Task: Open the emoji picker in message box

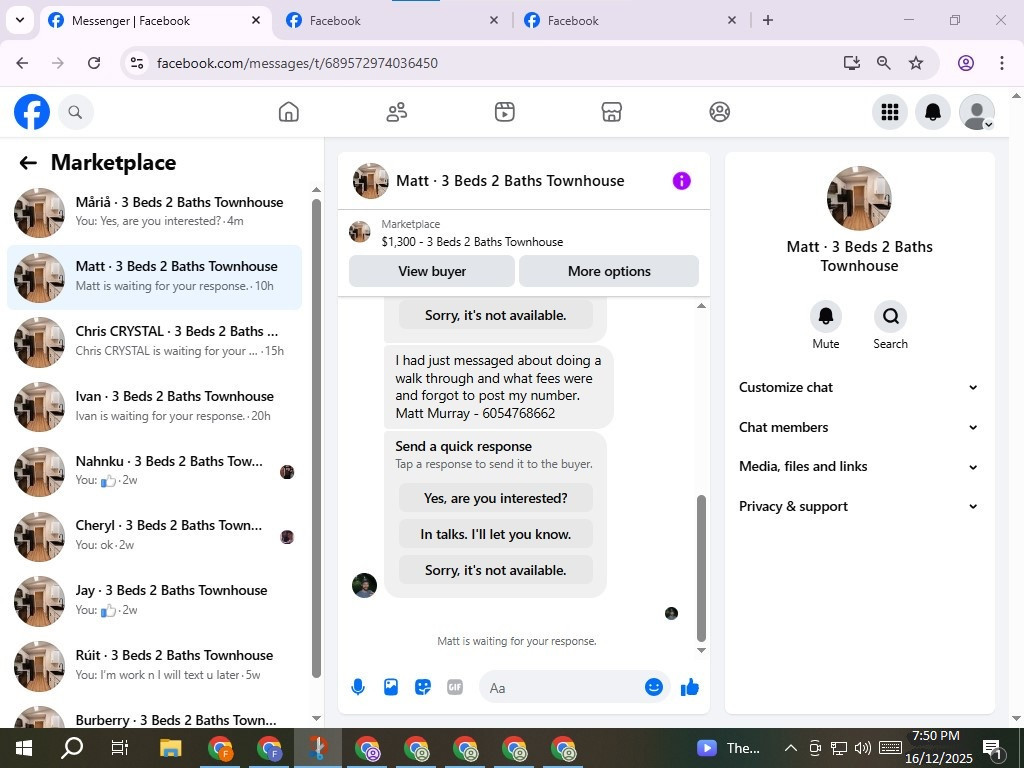Action: pyautogui.click(x=654, y=687)
